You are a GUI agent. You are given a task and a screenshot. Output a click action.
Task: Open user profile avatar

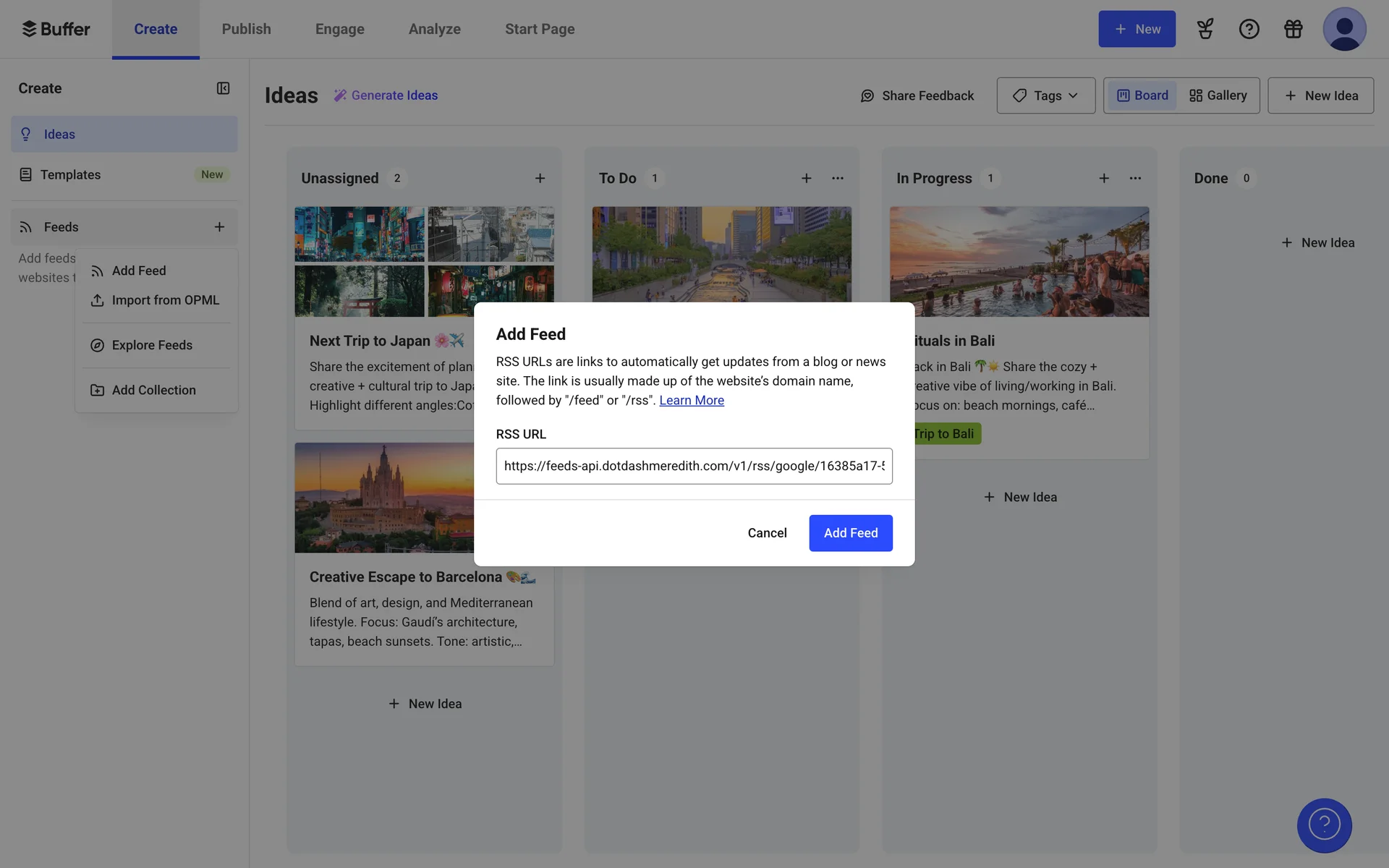(x=1343, y=29)
